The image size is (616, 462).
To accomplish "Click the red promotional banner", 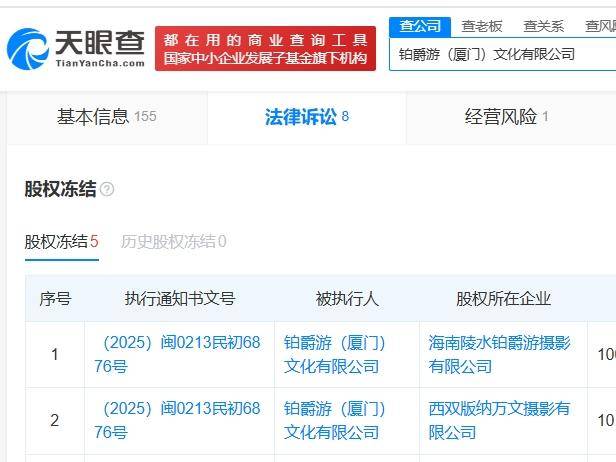I will [x=266, y=48].
